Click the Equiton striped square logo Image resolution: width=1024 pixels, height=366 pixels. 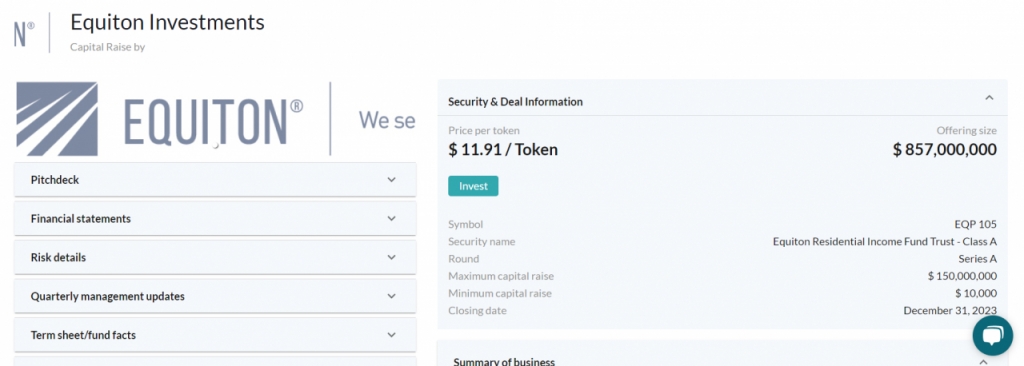[57, 119]
